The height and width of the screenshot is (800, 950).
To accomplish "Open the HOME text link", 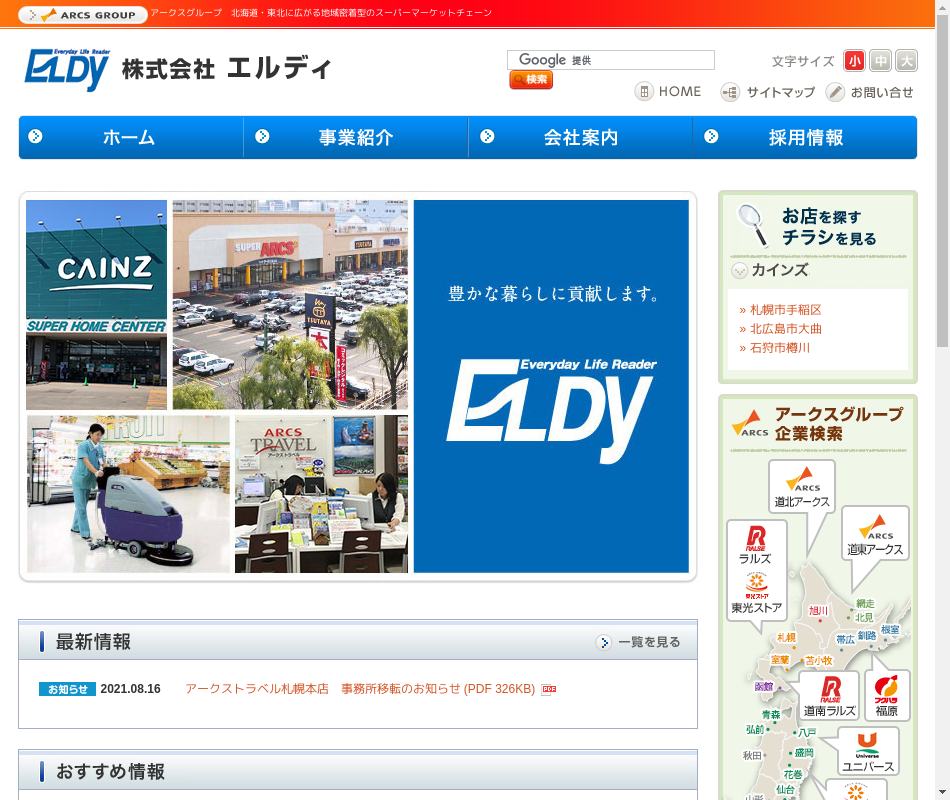I will [680, 92].
